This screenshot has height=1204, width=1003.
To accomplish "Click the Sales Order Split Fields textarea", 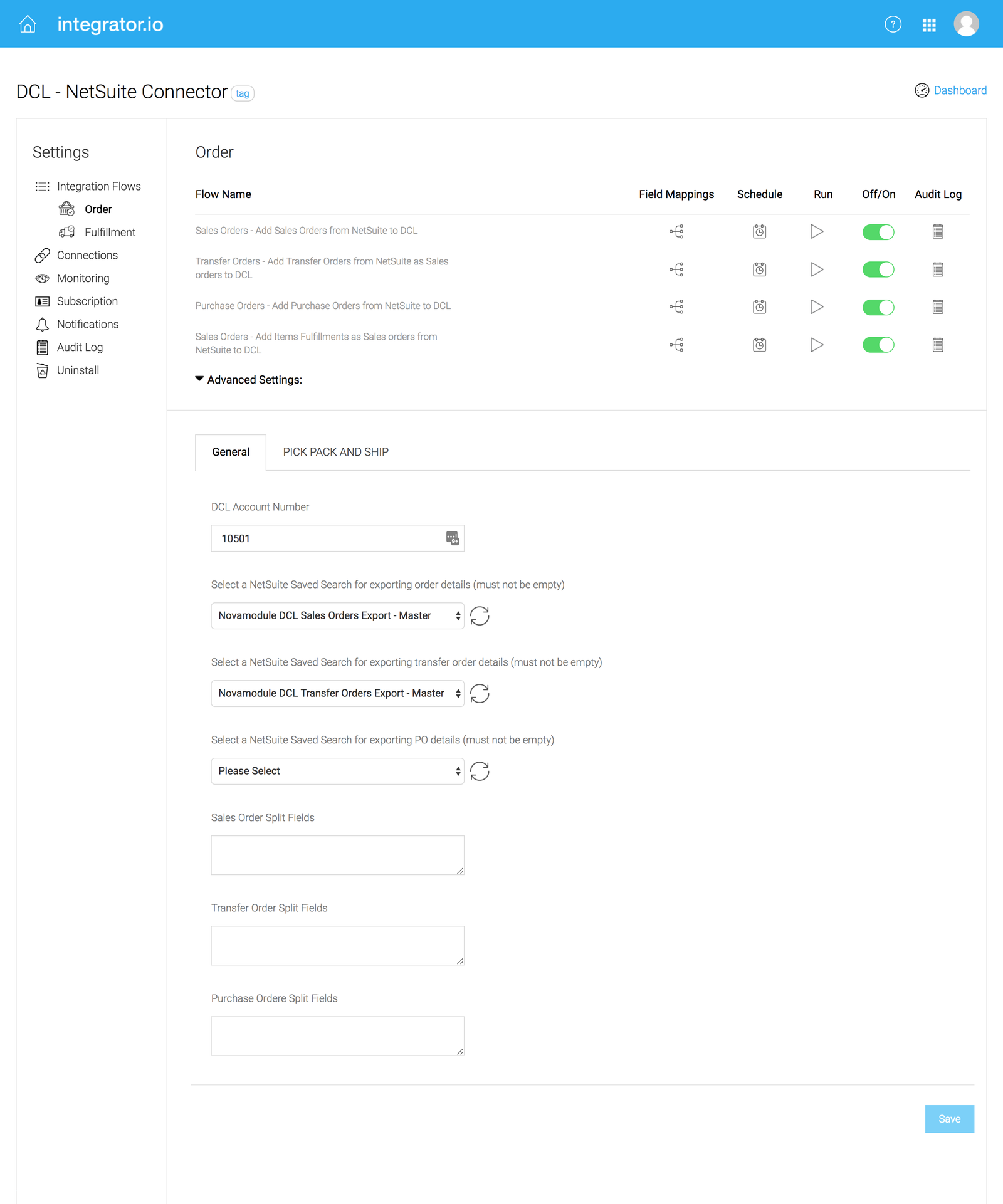I will (337, 856).
